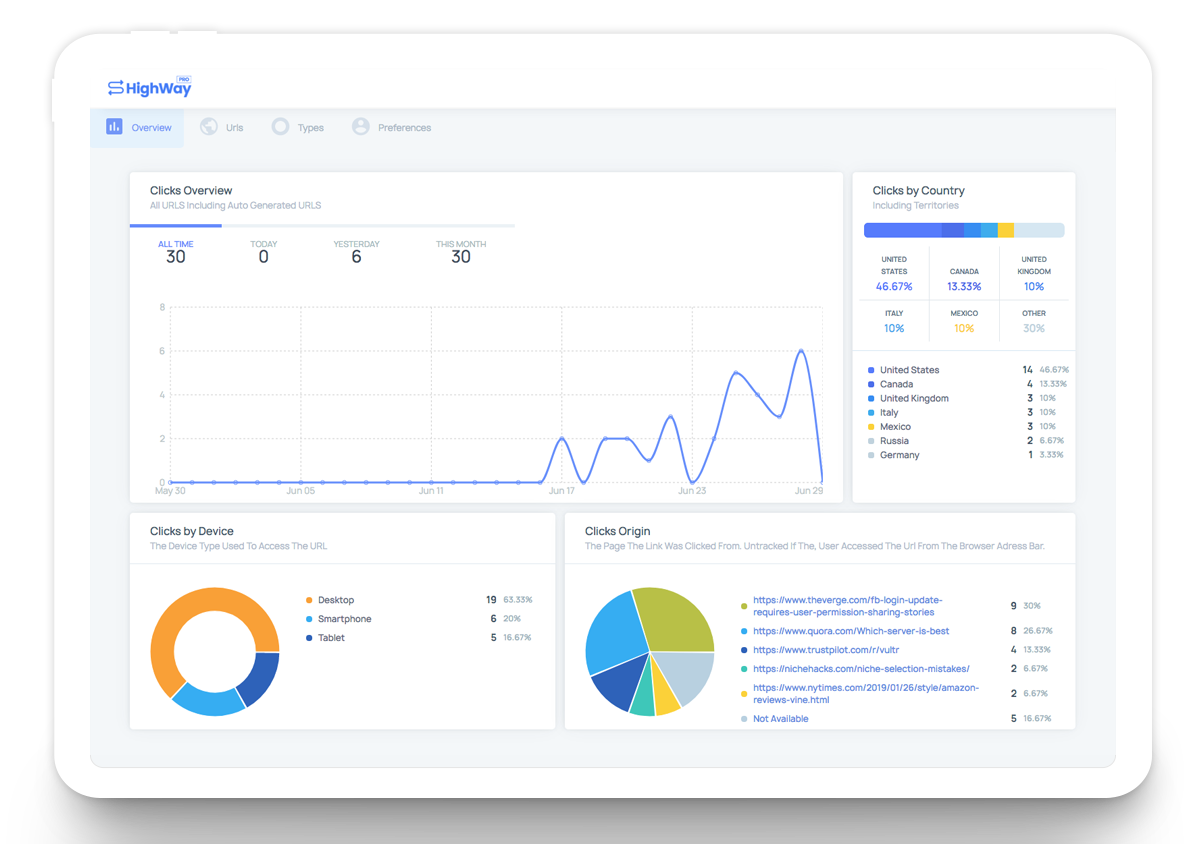Open the nichehacks.com origin link
Screen dimensions: 1192x844
pos(861,669)
